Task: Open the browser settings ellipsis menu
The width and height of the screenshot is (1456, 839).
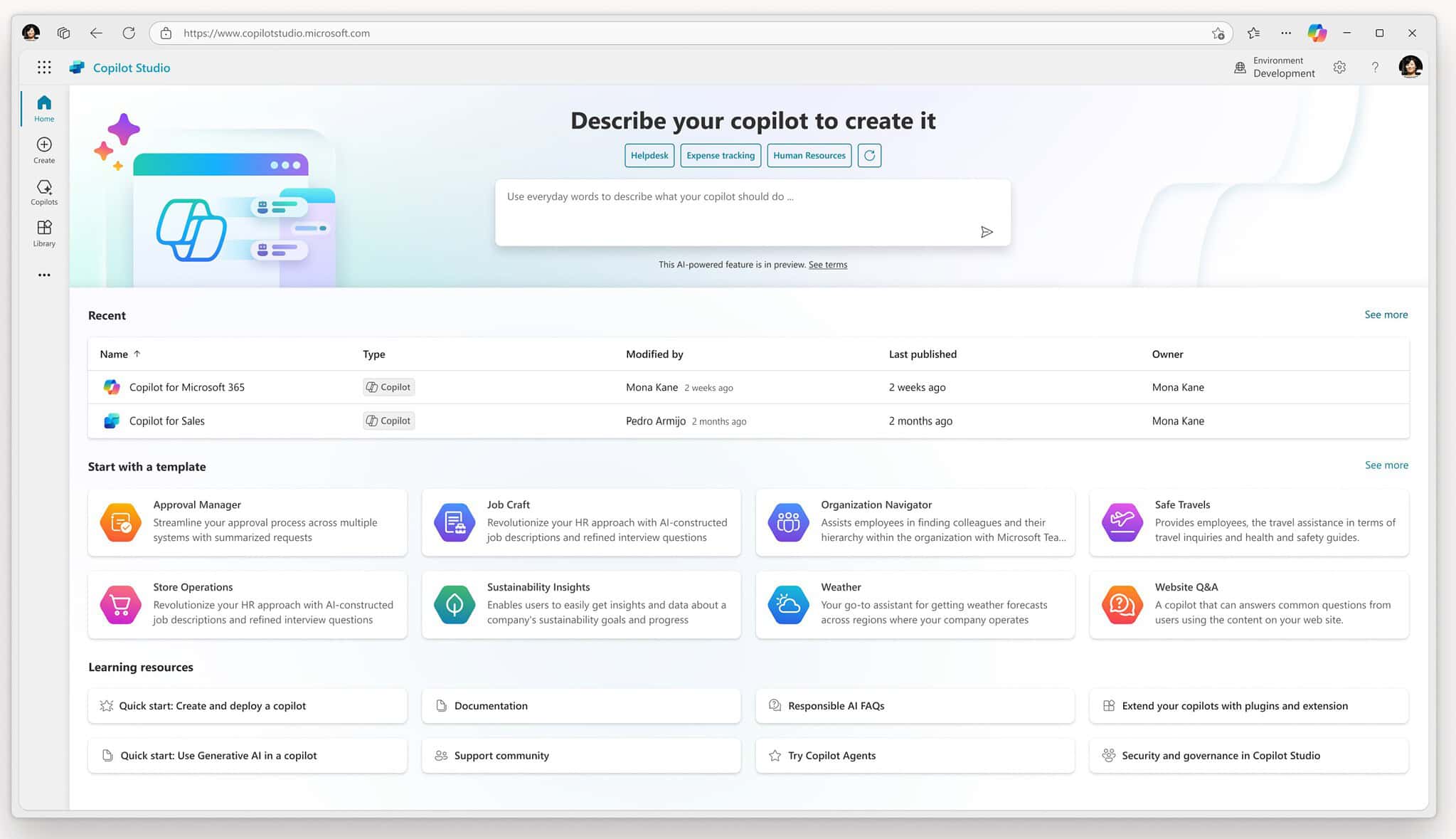Action: tap(1286, 33)
